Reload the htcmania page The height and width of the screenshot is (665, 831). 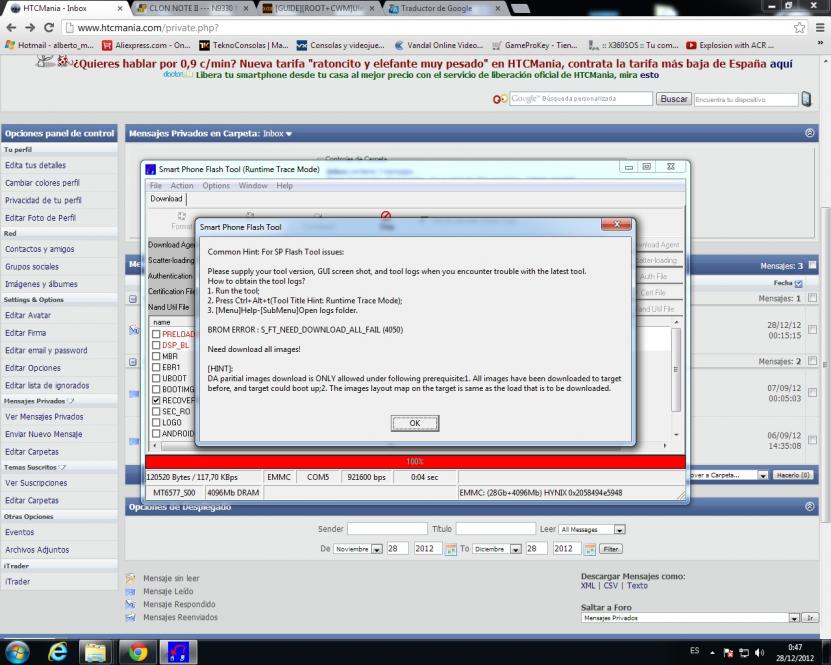[49, 28]
